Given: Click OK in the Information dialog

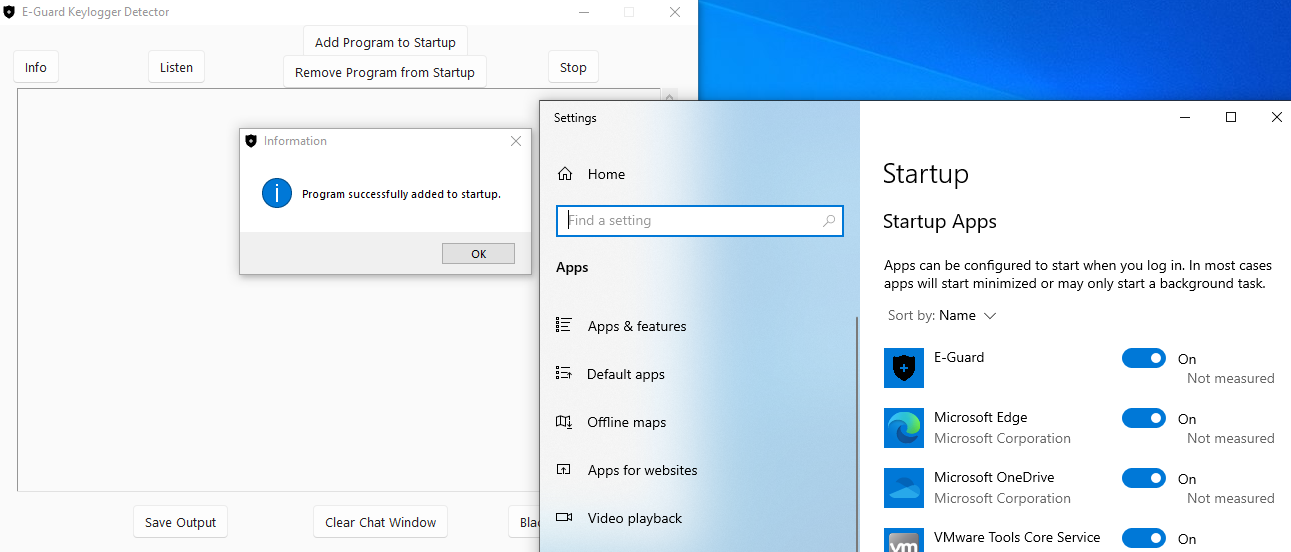Looking at the screenshot, I should point(478,254).
